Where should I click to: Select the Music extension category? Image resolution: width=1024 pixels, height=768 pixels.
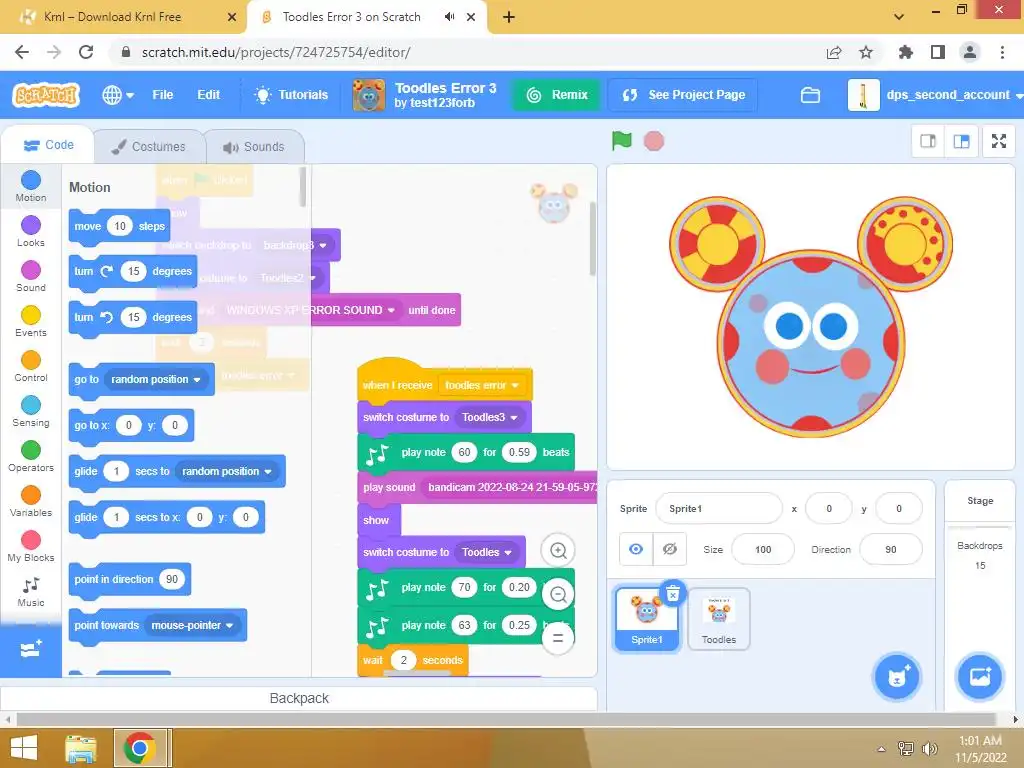[x=31, y=592]
